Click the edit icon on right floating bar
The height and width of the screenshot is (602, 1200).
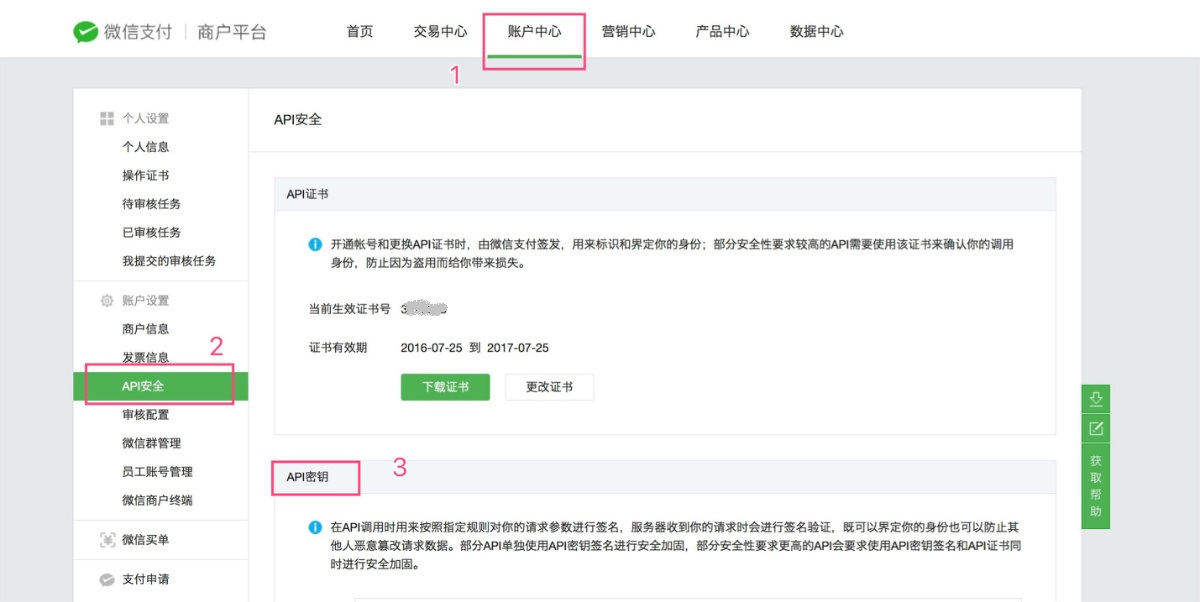[x=1095, y=429]
